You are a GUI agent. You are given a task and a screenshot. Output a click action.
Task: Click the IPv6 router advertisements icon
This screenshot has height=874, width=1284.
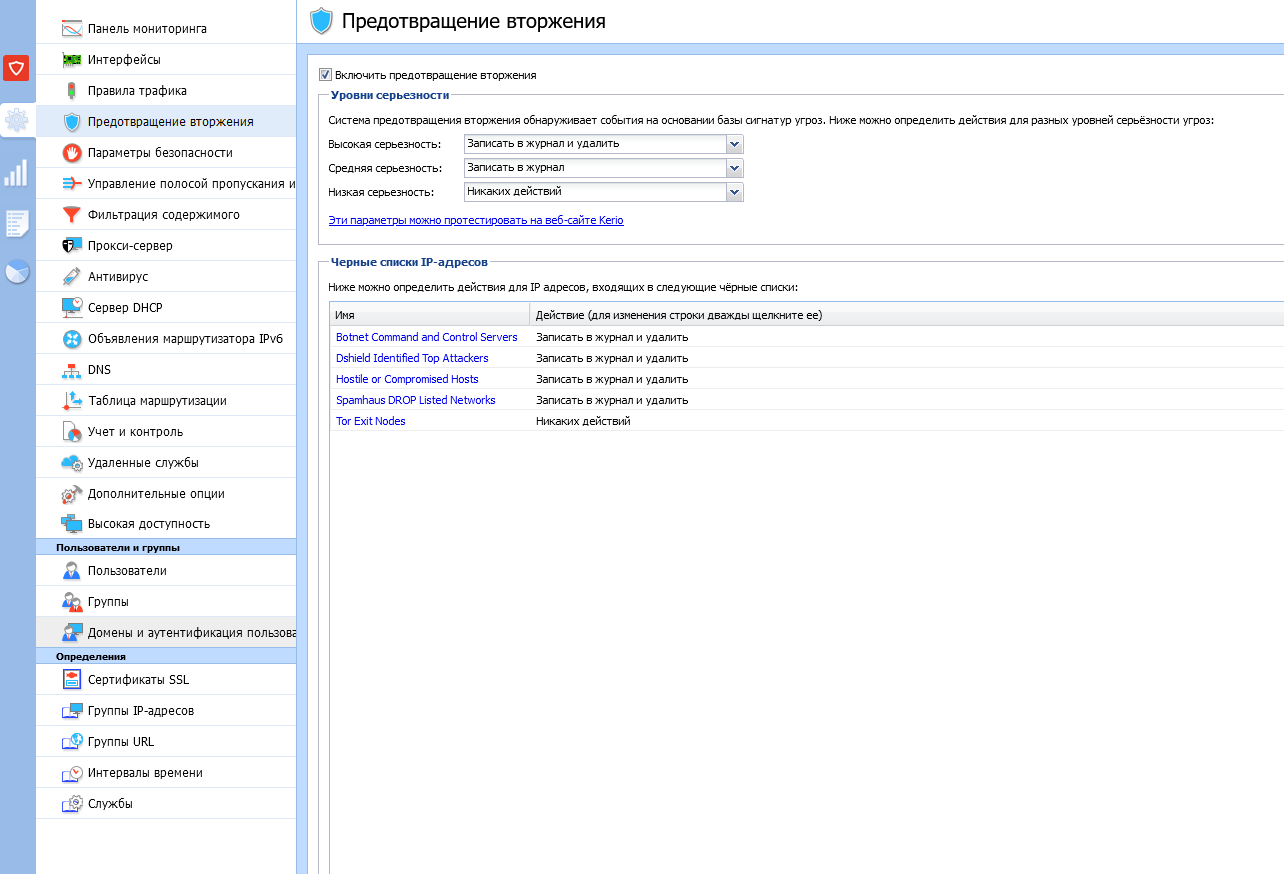pos(72,338)
